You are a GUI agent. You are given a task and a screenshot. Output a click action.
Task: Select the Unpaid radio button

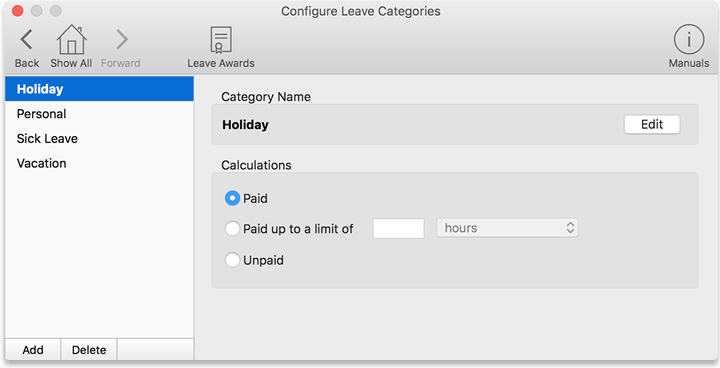point(232,260)
